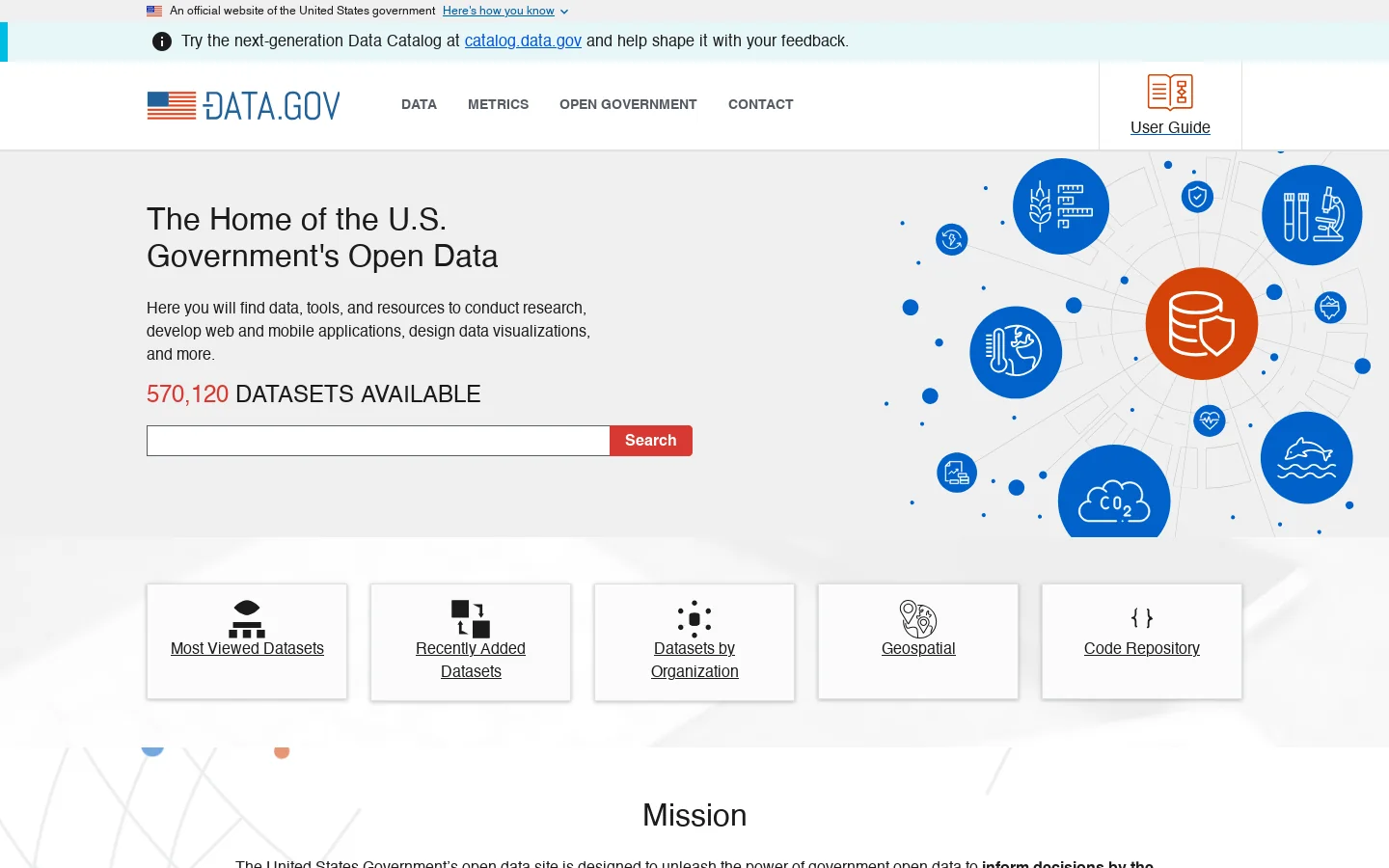Viewport: 1389px width, 868px height.
Task: Click the small shield checkmark icon
Action: [x=1197, y=197]
